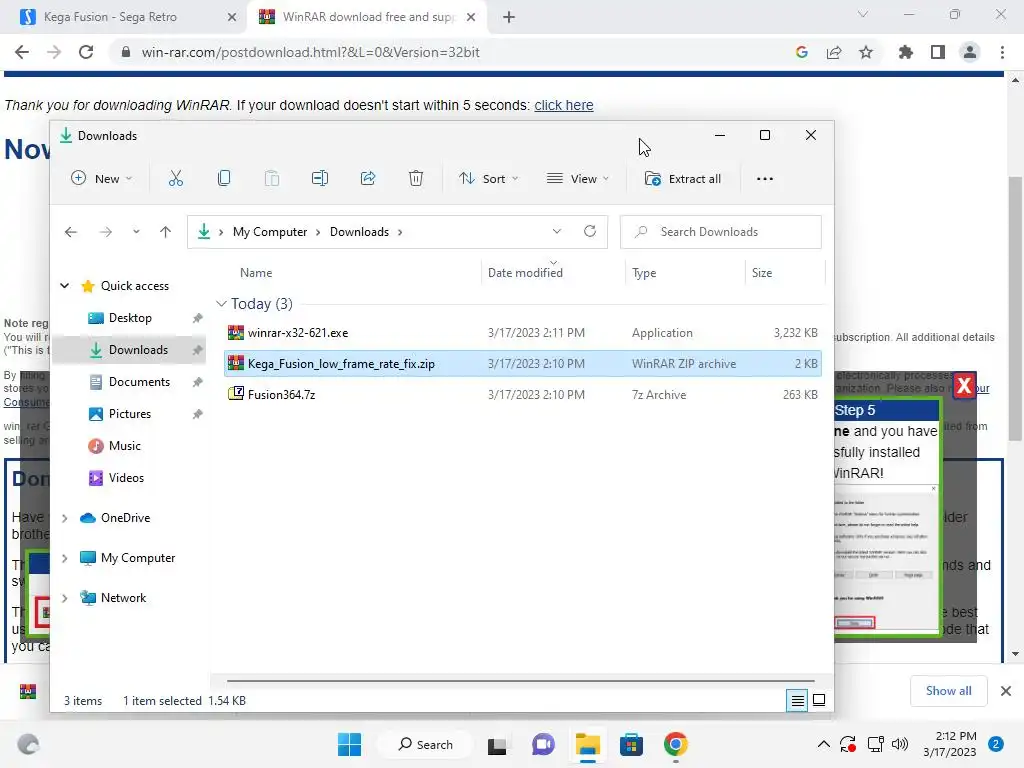1024x768 pixels.
Task: Expand recent locations dropdown arrow
Action: pos(136,232)
